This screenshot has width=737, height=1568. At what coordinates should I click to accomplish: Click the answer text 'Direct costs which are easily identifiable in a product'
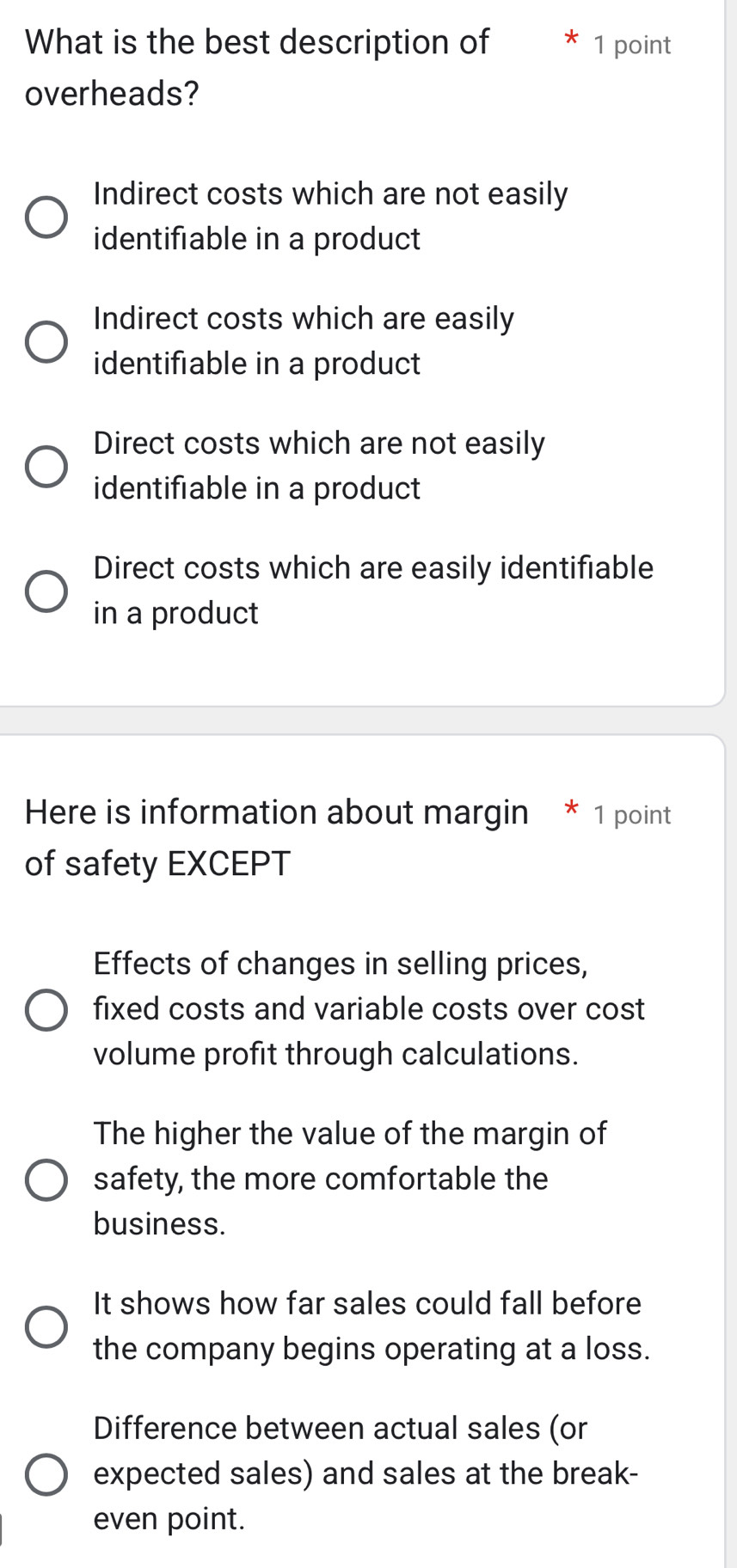pyautogui.click(x=373, y=590)
